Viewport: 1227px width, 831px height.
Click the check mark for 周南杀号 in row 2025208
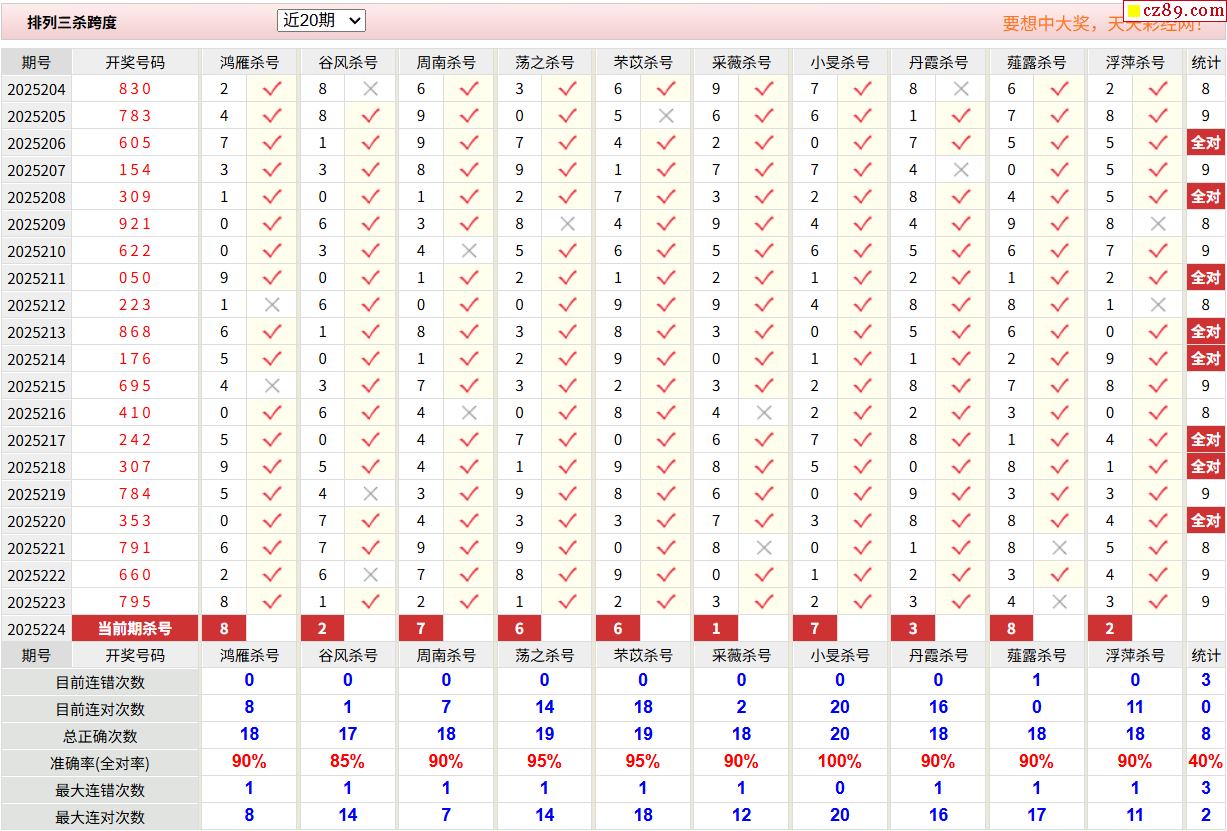coord(469,197)
